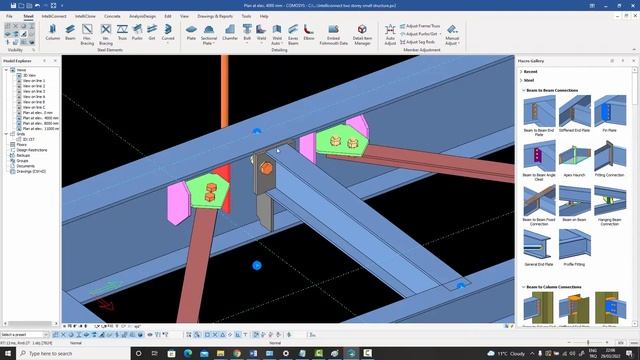The width and height of the screenshot is (640, 360).
Task: Select Plan at elev. 4000 mm view
Action: click(x=40, y=118)
